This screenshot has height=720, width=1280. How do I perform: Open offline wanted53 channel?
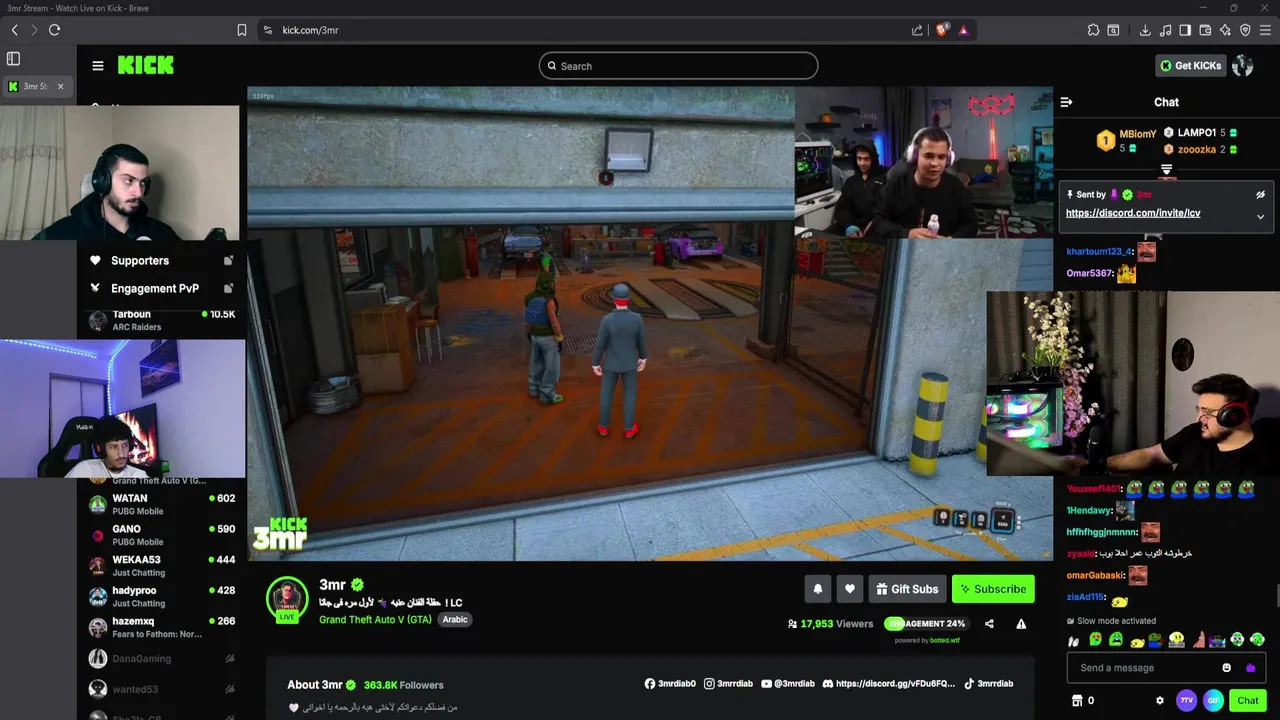point(161,690)
